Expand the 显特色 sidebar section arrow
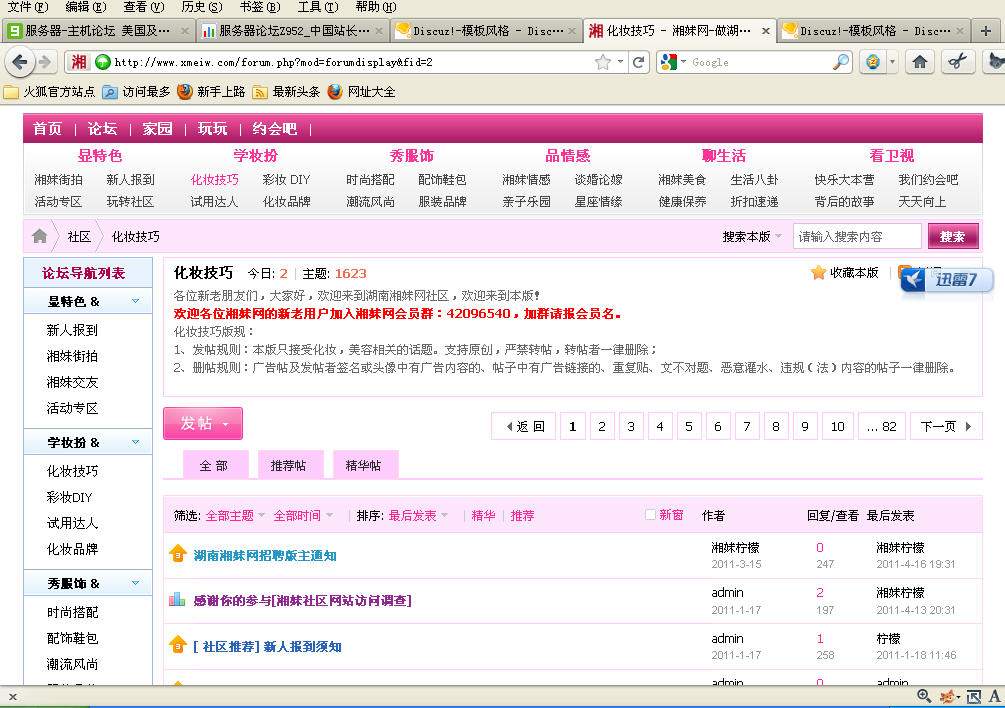This screenshot has height=708, width=1005. coord(135,301)
